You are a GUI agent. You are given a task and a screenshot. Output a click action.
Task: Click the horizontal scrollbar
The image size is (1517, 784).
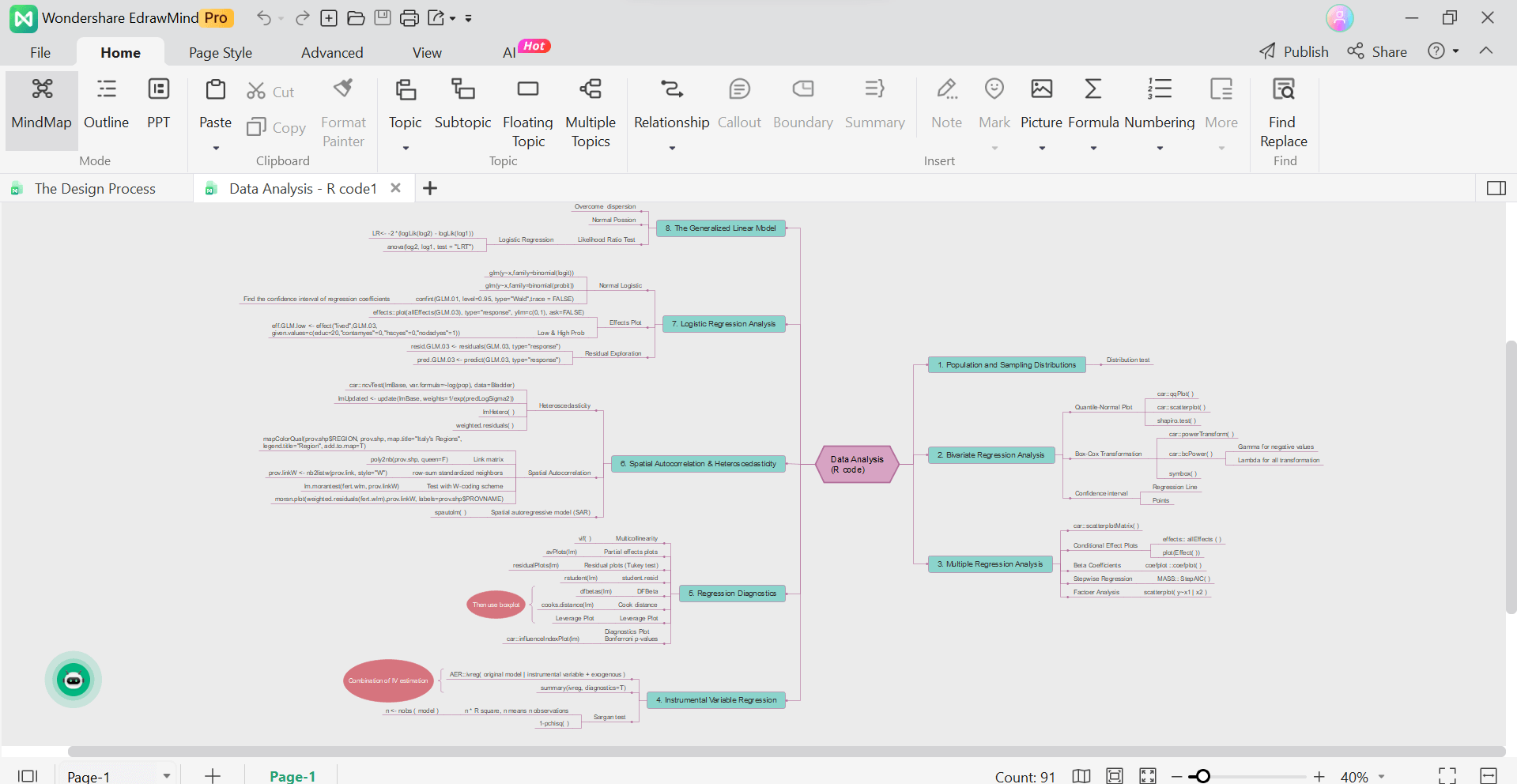(x=787, y=752)
